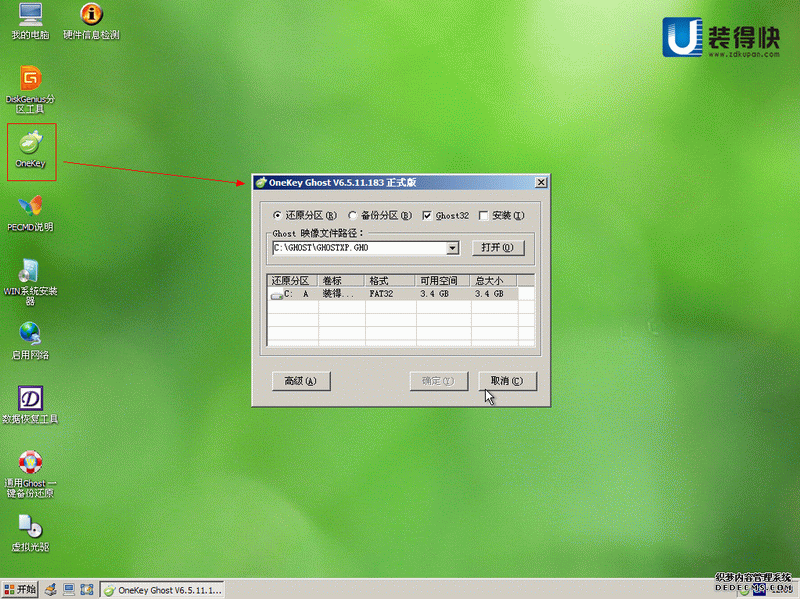Screen dimensions: 800x599
Task: Select the C: drive icon in partition list
Action: coord(277,295)
